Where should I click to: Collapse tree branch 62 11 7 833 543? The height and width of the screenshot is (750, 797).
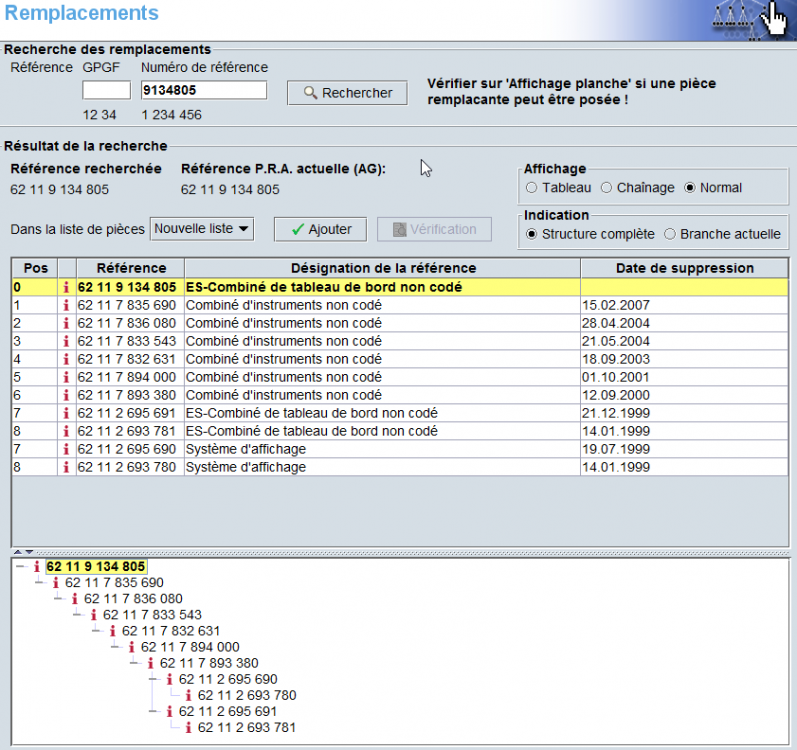click(x=78, y=615)
